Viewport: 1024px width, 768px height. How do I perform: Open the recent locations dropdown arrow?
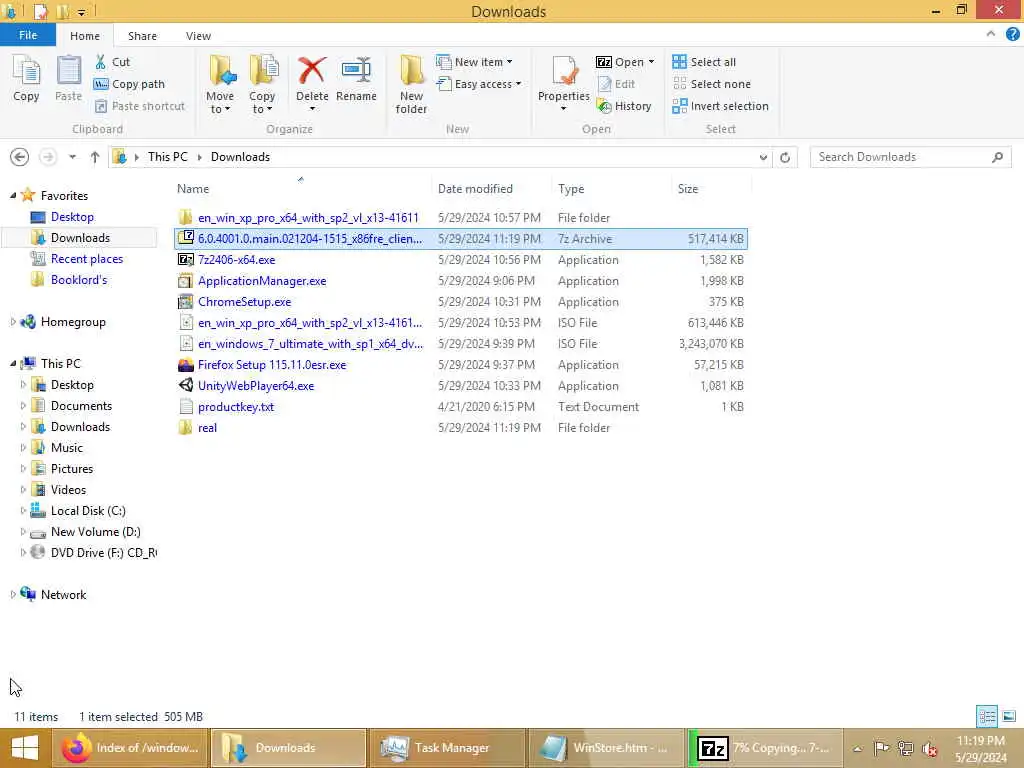click(x=72, y=157)
